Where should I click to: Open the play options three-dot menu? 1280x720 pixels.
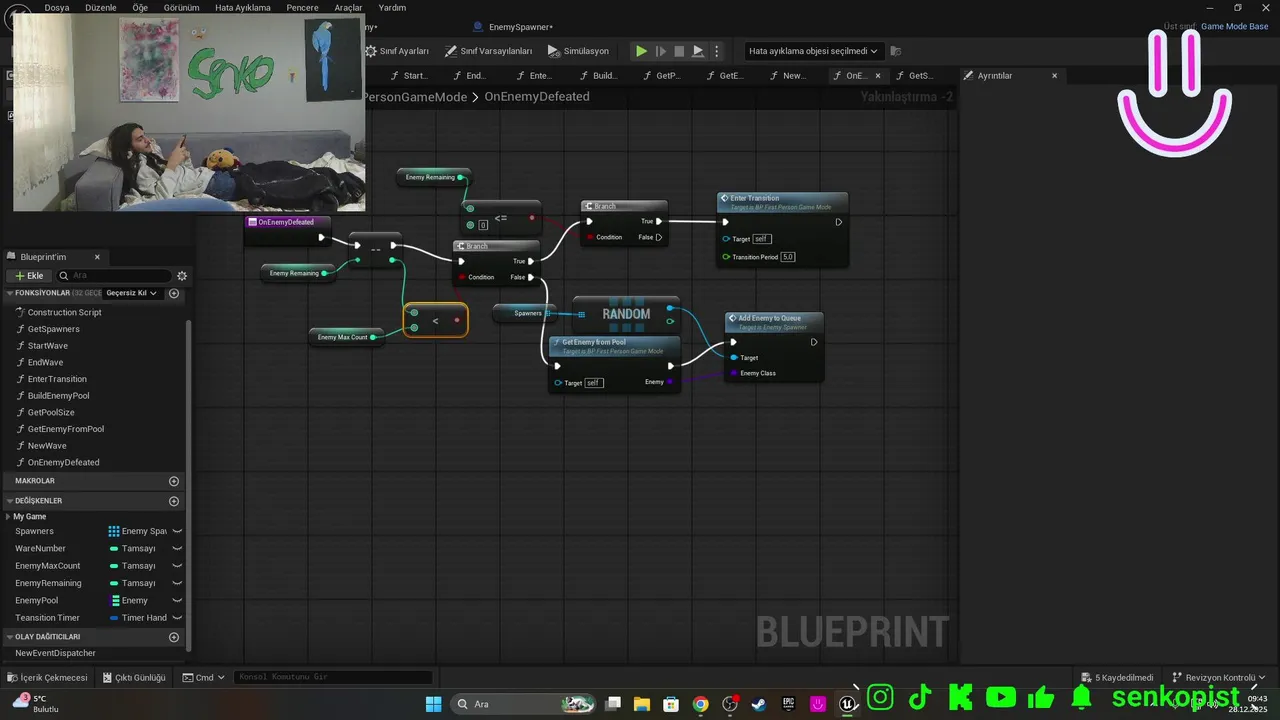point(716,51)
